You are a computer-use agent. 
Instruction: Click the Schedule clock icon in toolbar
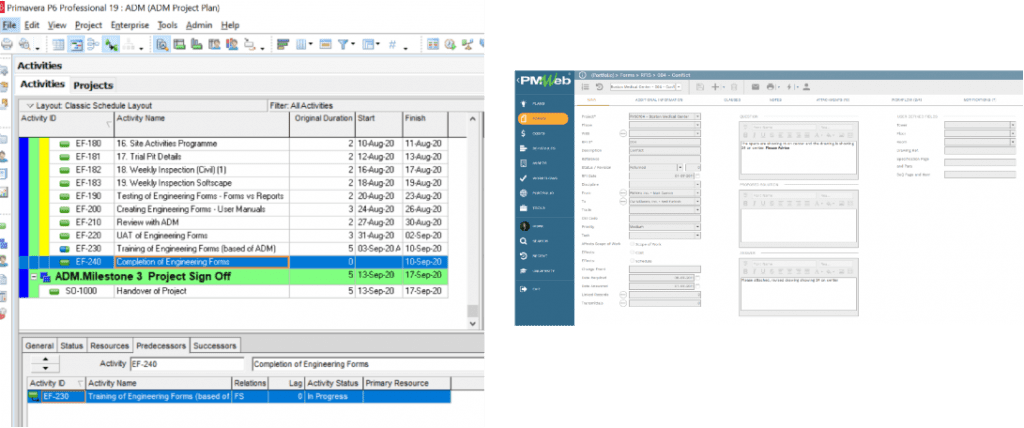(451, 44)
